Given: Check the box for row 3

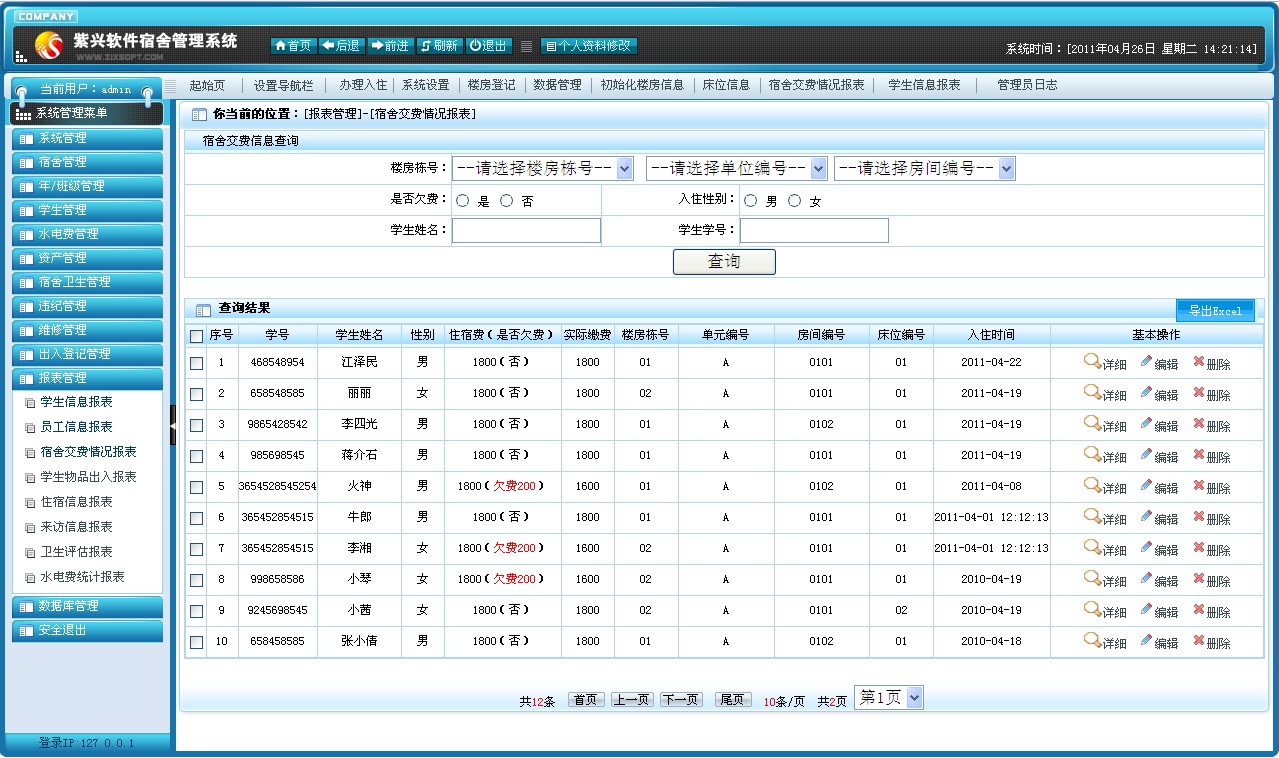Looking at the screenshot, I should [197, 425].
